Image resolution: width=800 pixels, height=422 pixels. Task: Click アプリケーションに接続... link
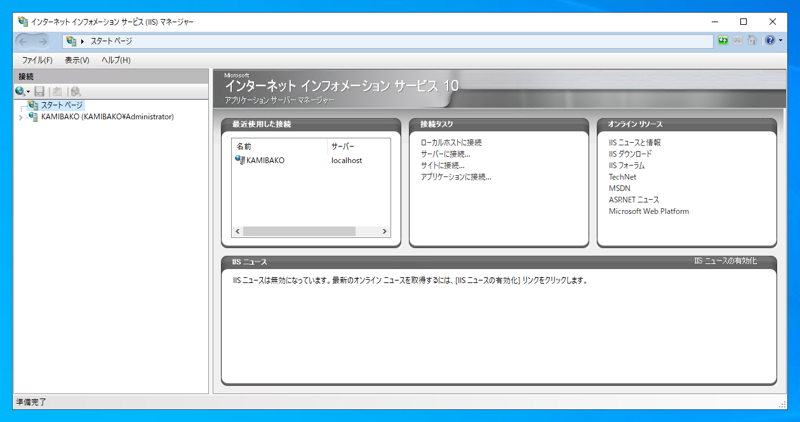(456, 177)
